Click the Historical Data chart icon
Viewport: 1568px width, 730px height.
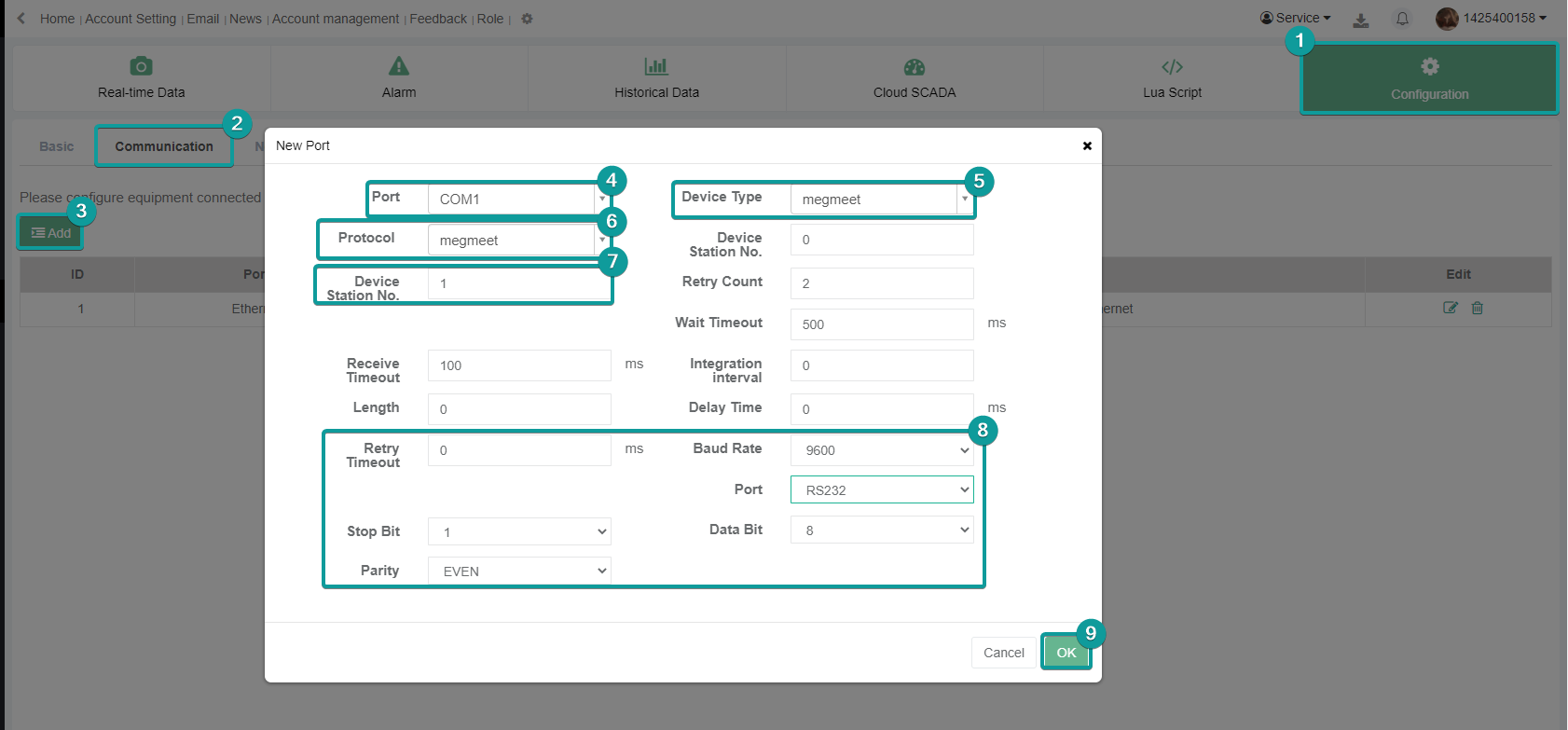[x=656, y=66]
